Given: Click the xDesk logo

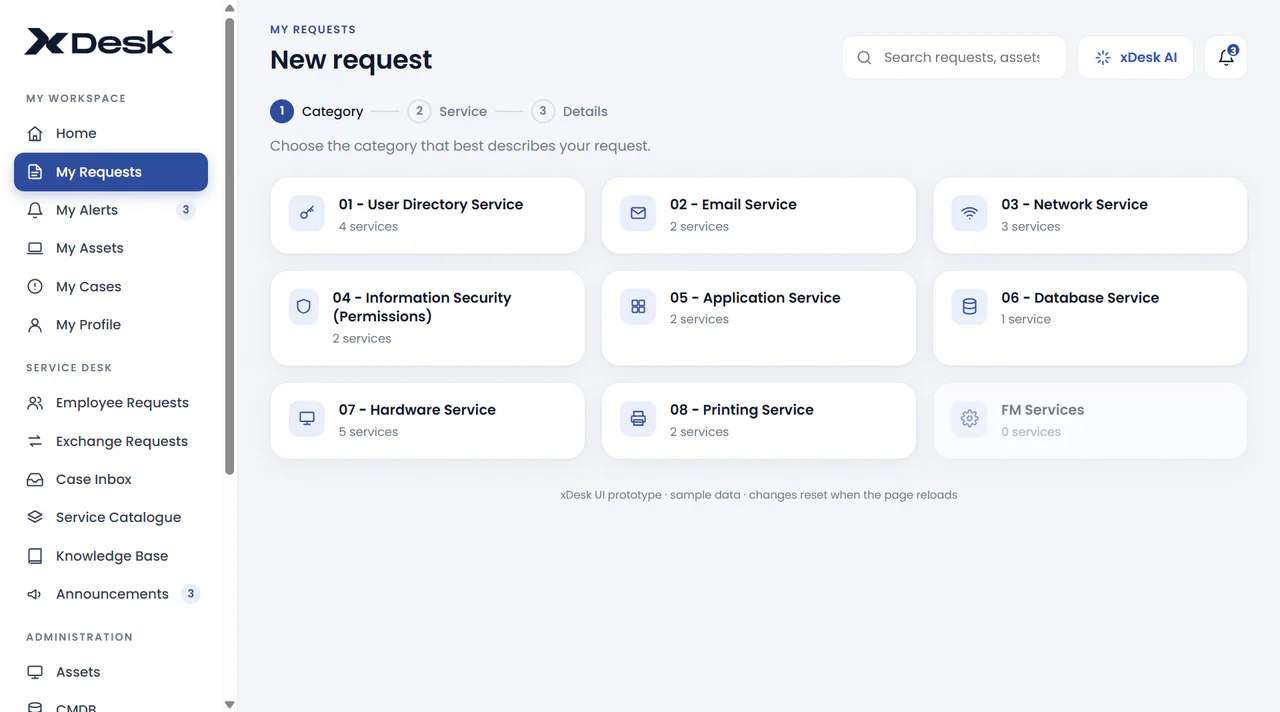Looking at the screenshot, I should (x=99, y=42).
